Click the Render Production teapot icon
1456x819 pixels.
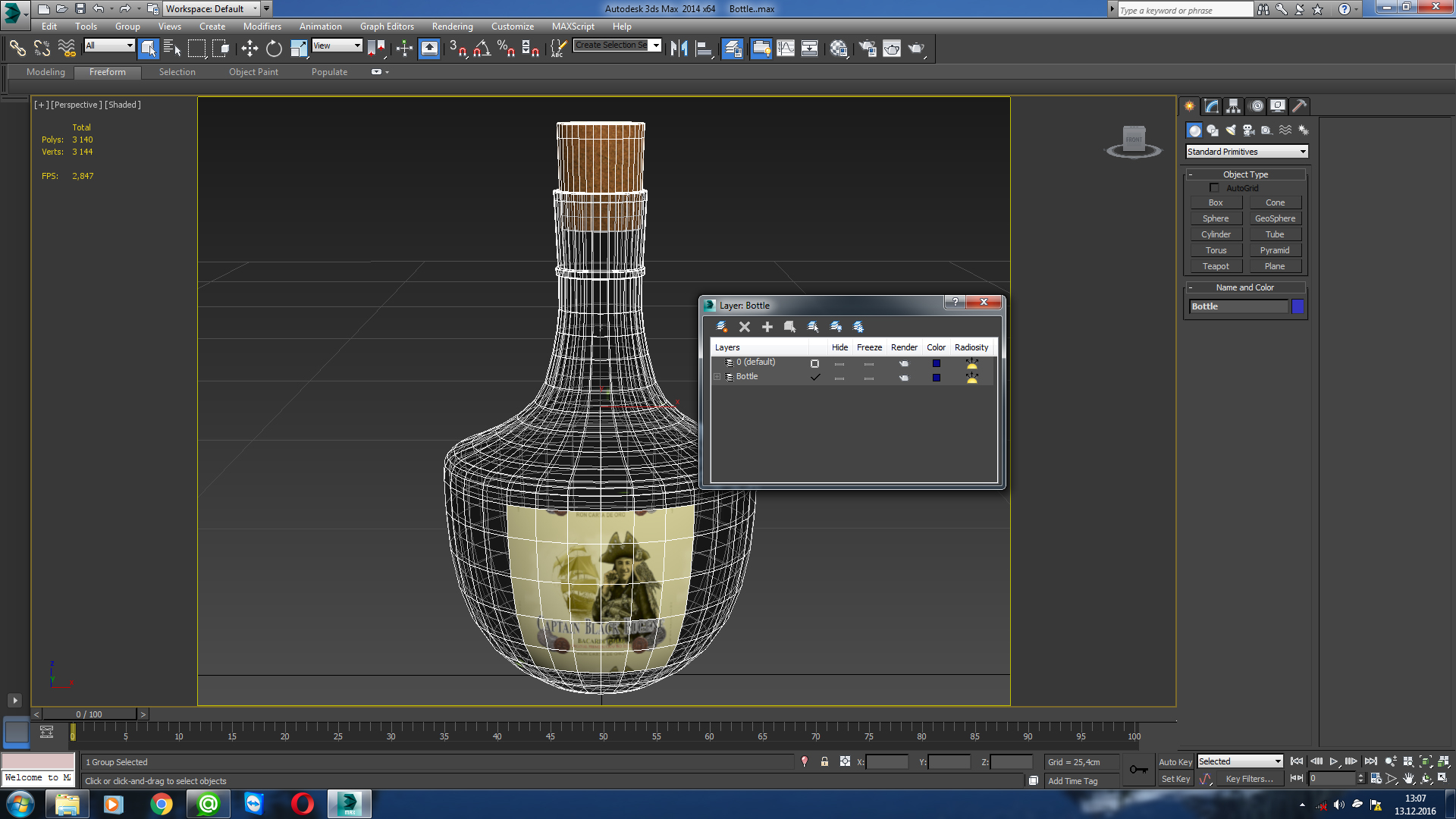(x=917, y=49)
